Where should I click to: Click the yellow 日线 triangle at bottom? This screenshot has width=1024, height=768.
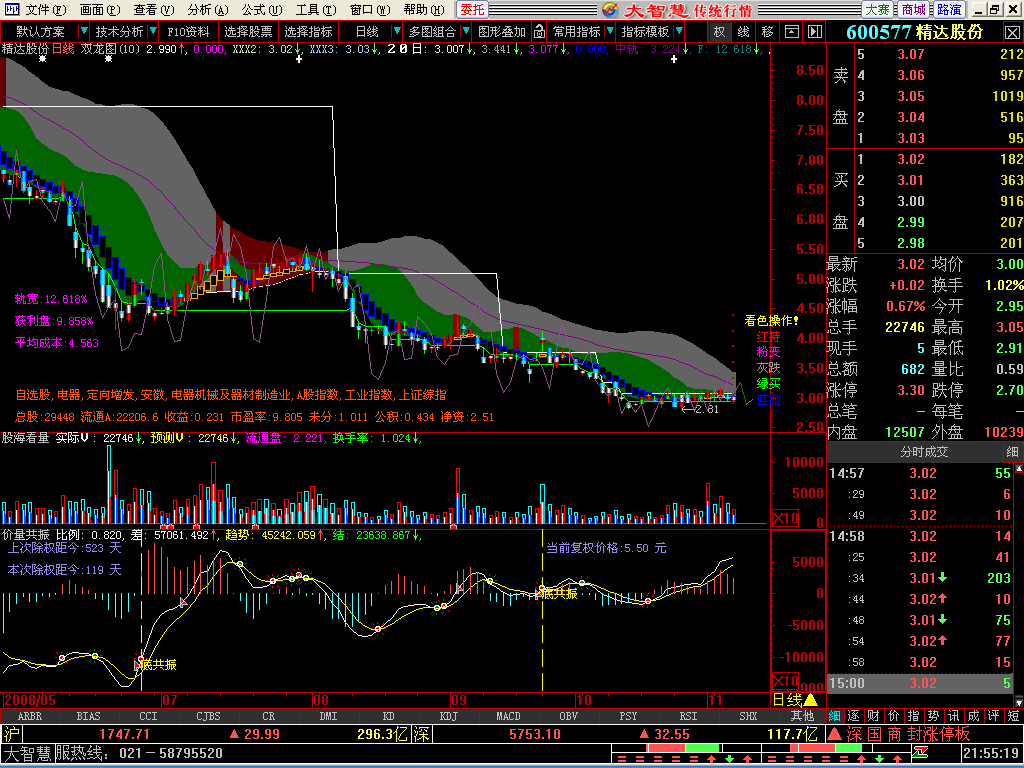[810, 700]
